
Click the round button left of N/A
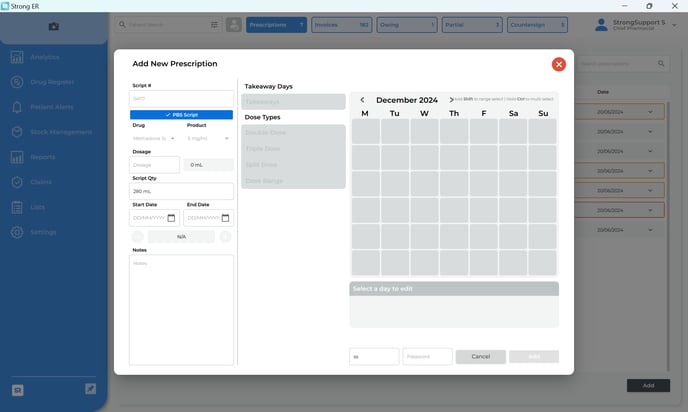click(x=138, y=236)
